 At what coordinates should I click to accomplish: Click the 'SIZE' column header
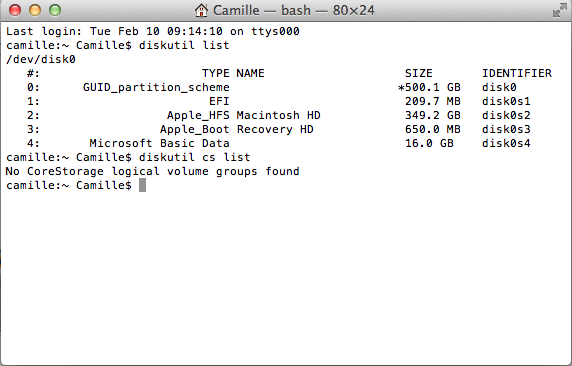(x=418, y=73)
